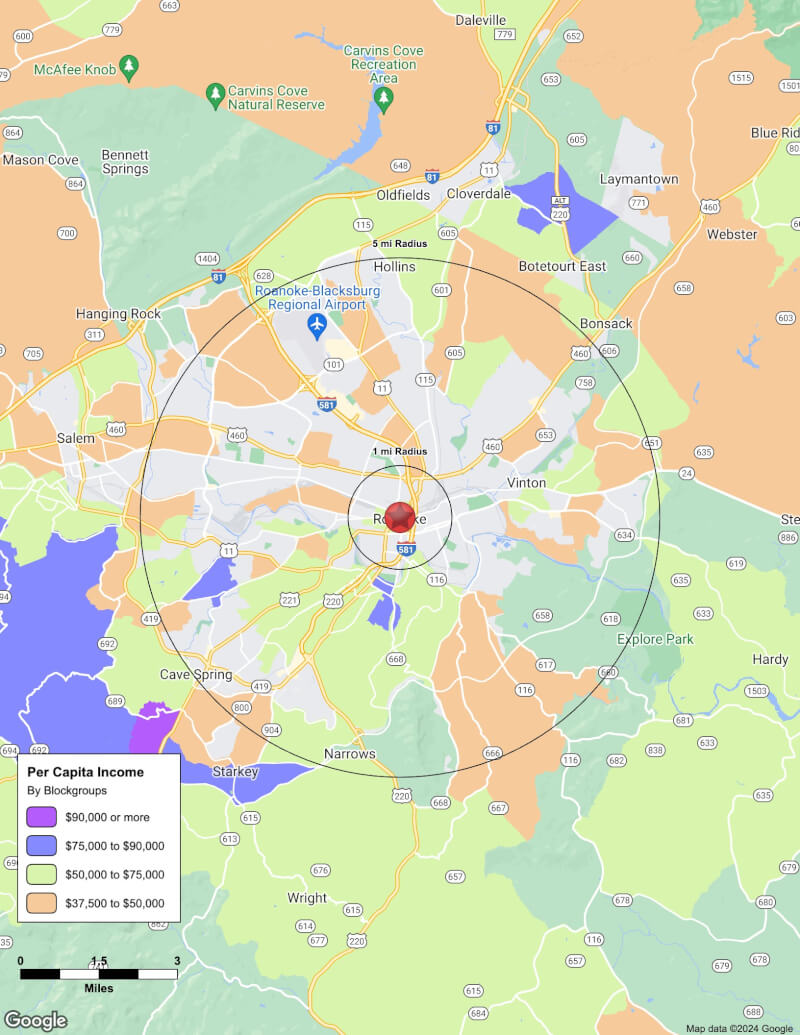Screen dimensions: 800x1035
Task: Click the Miles scale bar
Action: click(x=99, y=973)
